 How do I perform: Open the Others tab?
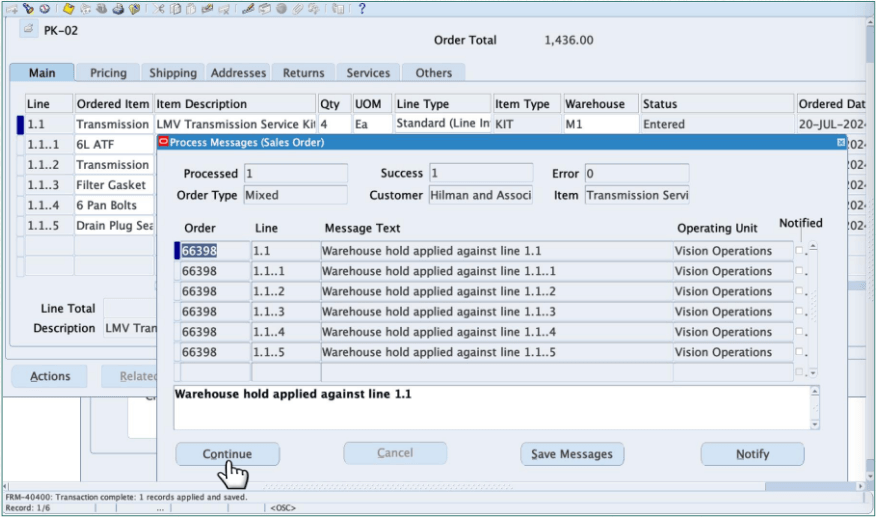pos(434,73)
